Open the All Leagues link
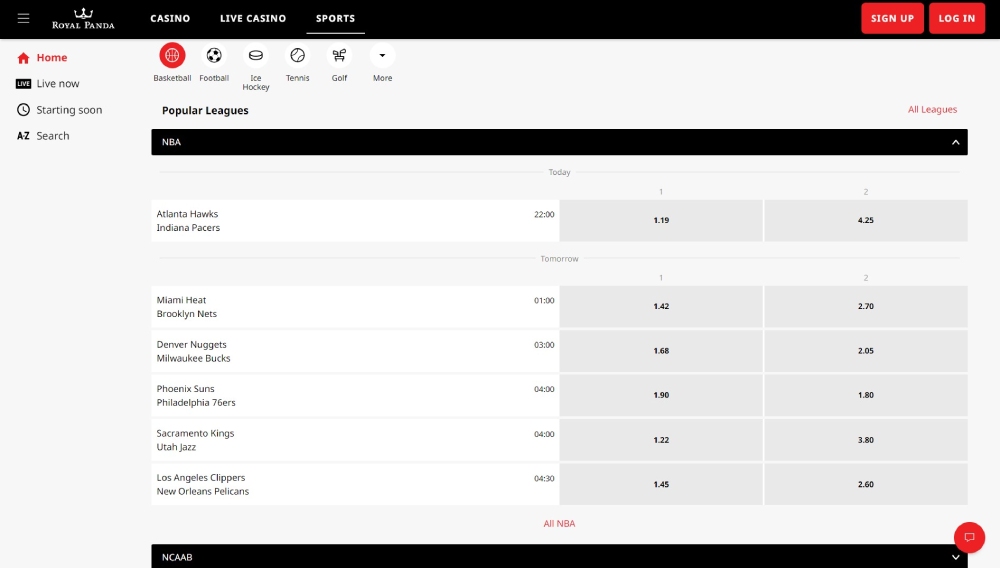 pyautogui.click(x=932, y=110)
